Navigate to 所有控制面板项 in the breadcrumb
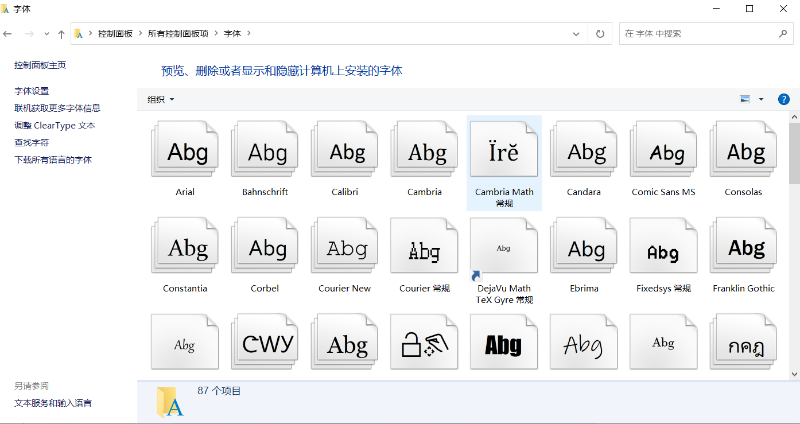800x424 pixels. [x=178, y=33]
